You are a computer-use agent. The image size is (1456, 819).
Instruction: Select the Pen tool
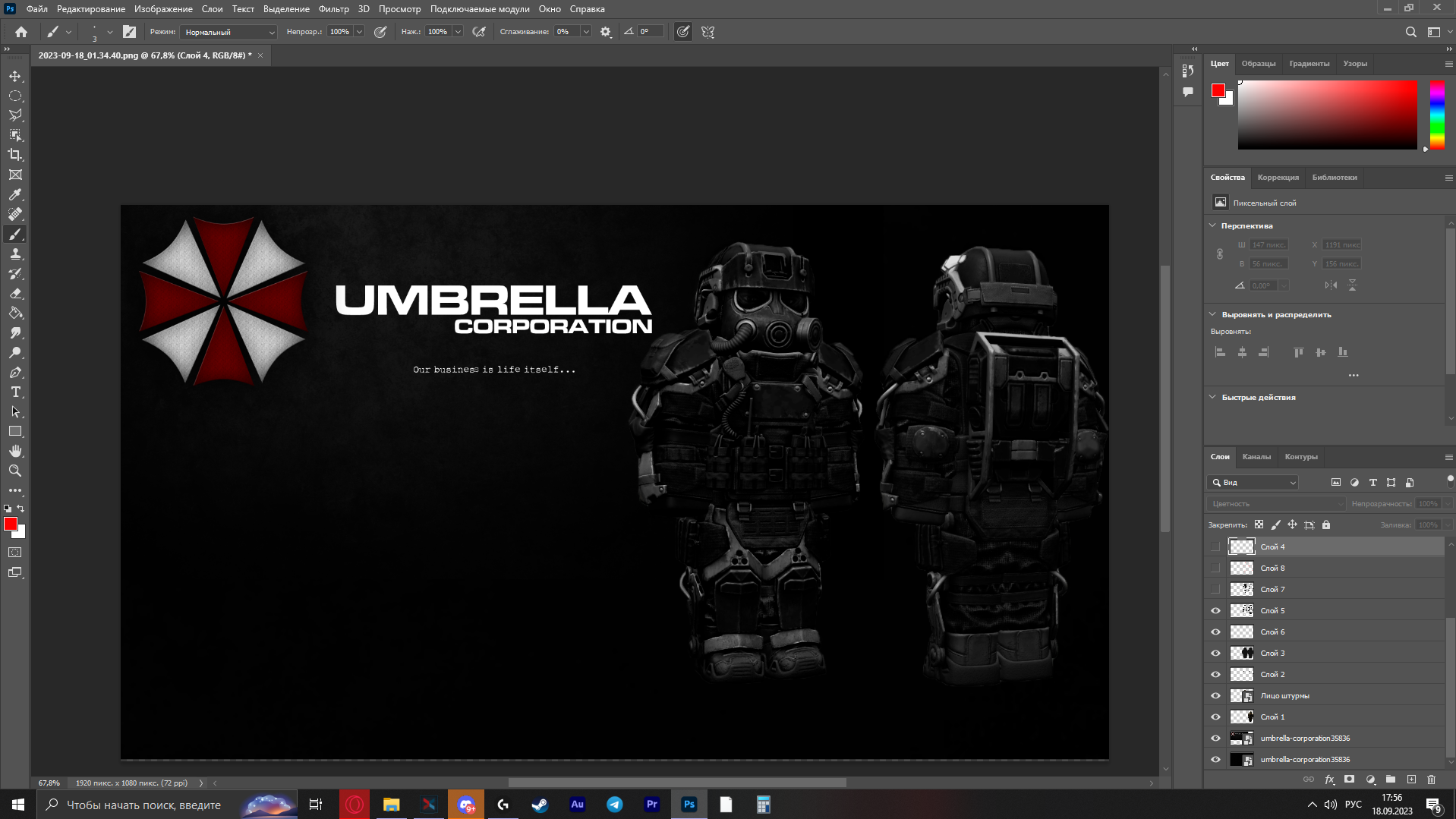pyautogui.click(x=15, y=372)
